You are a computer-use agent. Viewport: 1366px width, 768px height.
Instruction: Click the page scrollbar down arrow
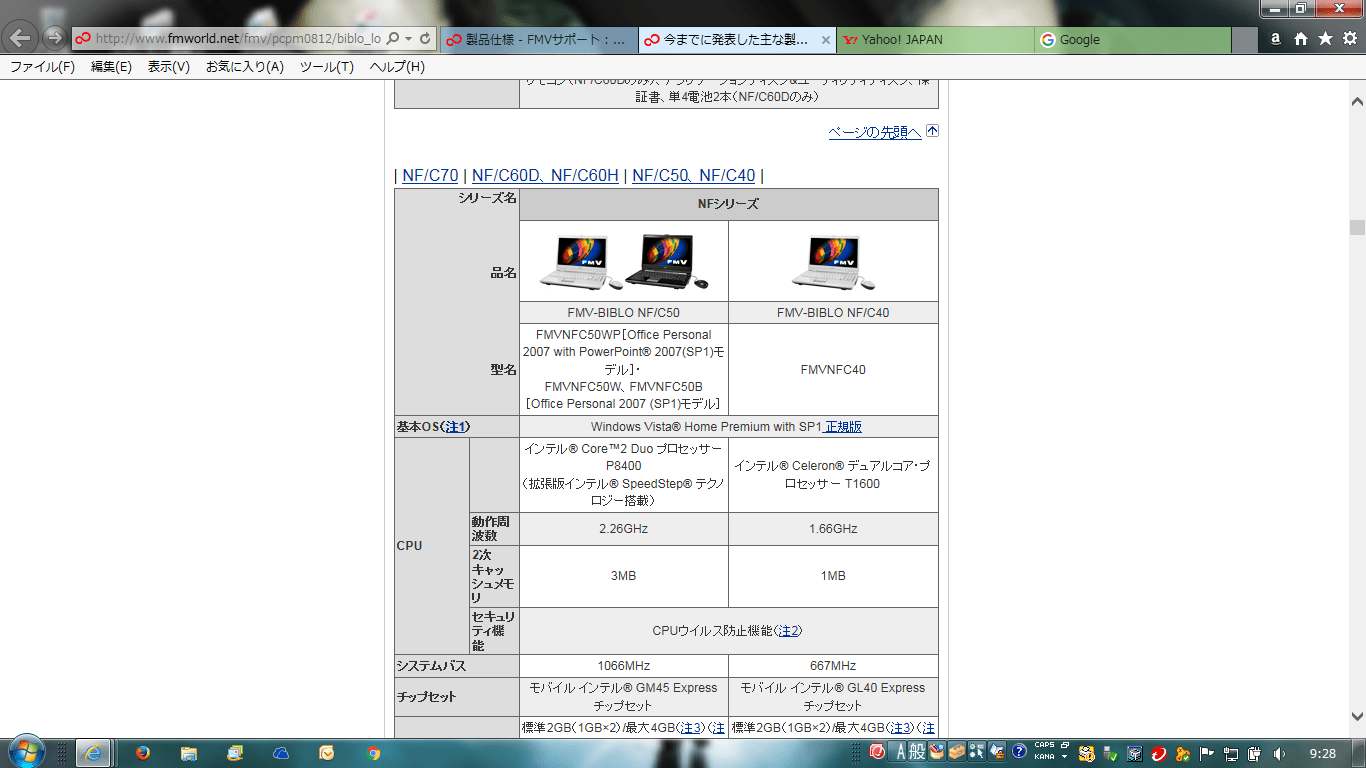1357,716
